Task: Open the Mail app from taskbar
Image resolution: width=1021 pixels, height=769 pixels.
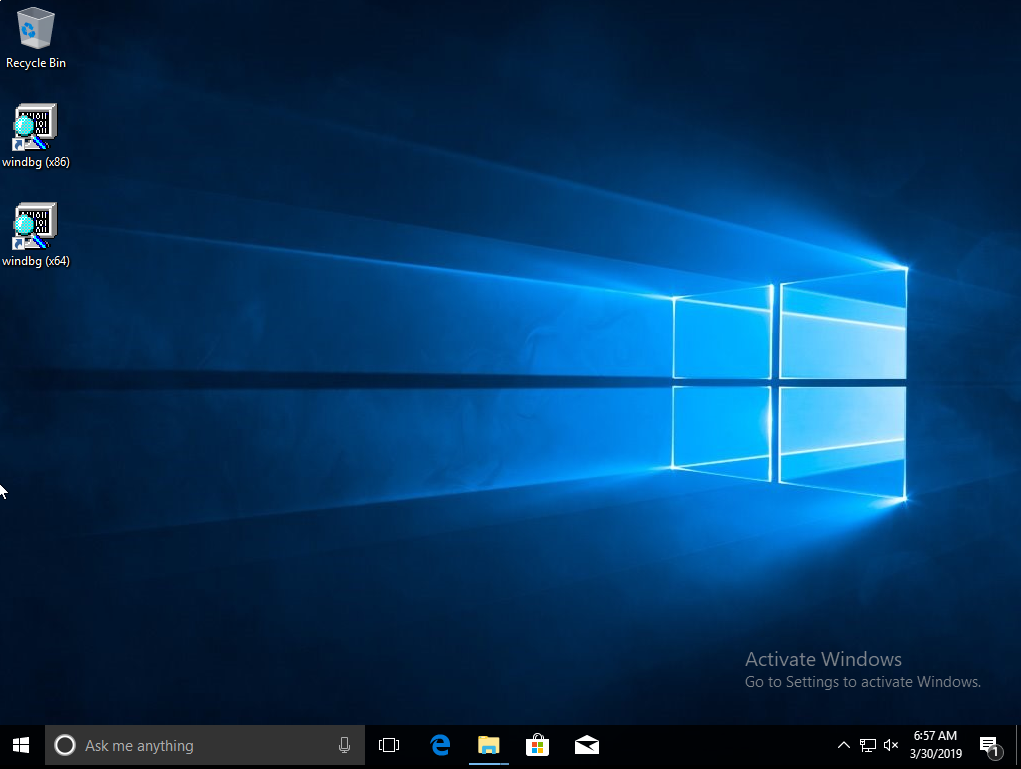Action: pyautogui.click(x=587, y=745)
